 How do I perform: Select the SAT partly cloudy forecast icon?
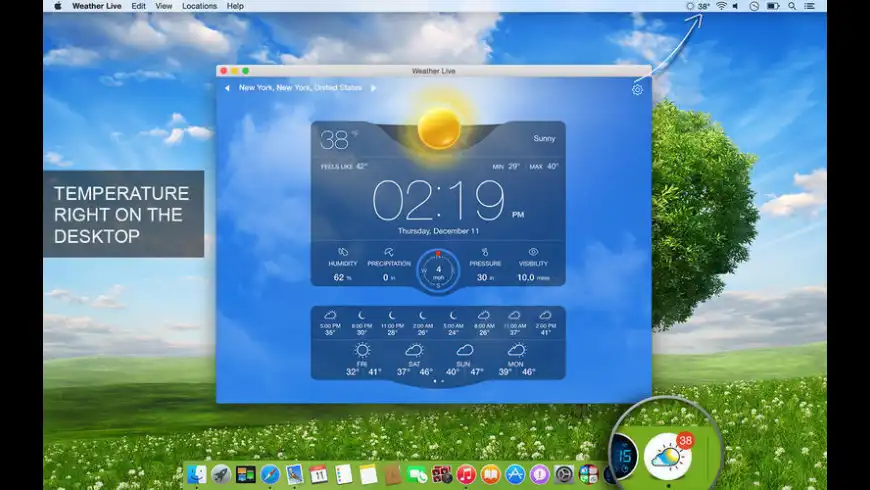click(x=414, y=350)
